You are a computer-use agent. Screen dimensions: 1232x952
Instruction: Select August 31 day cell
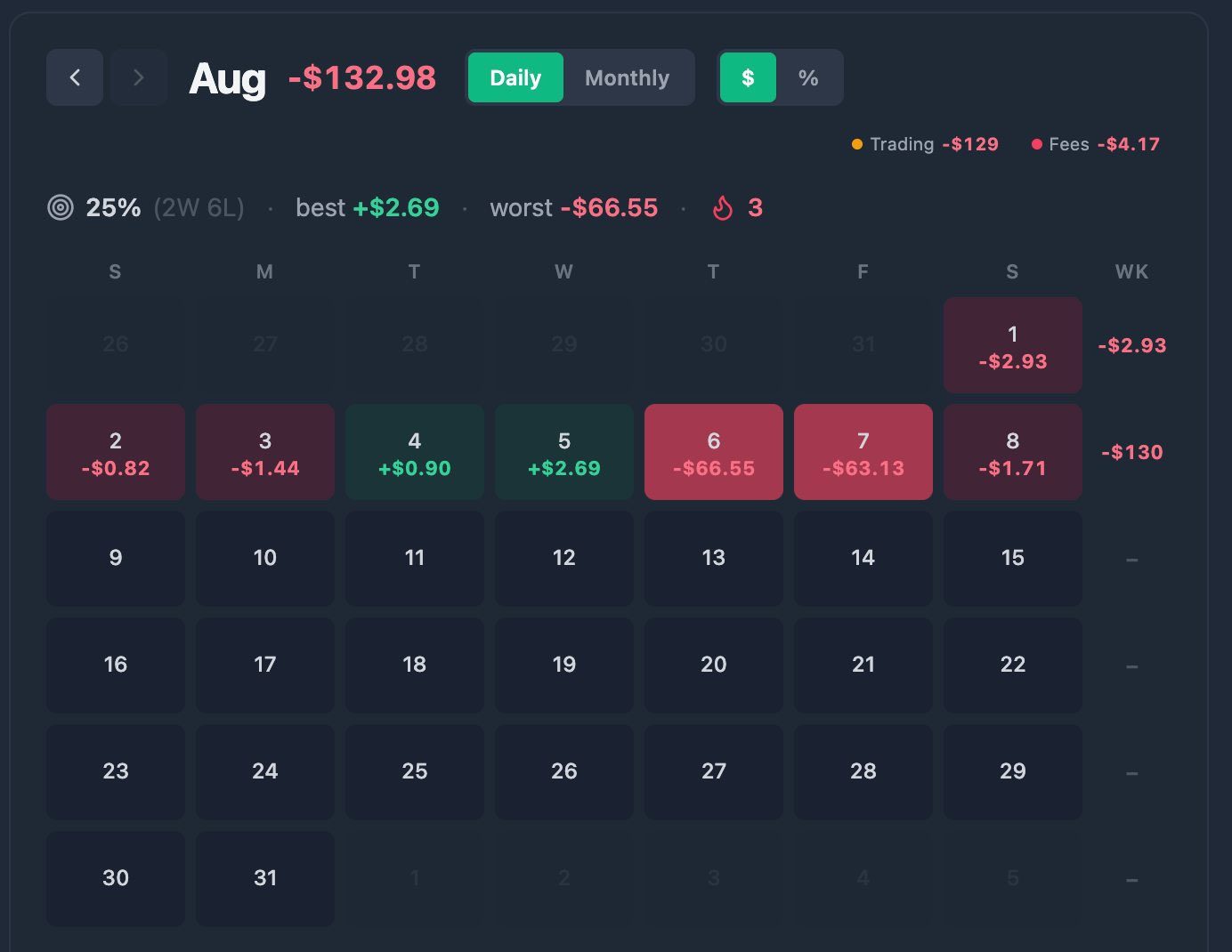click(x=265, y=879)
